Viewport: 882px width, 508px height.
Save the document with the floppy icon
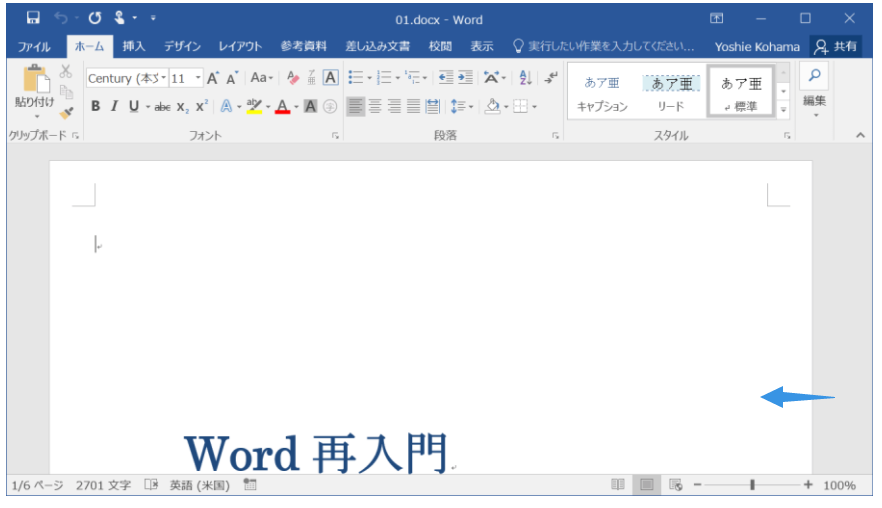(x=33, y=18)
